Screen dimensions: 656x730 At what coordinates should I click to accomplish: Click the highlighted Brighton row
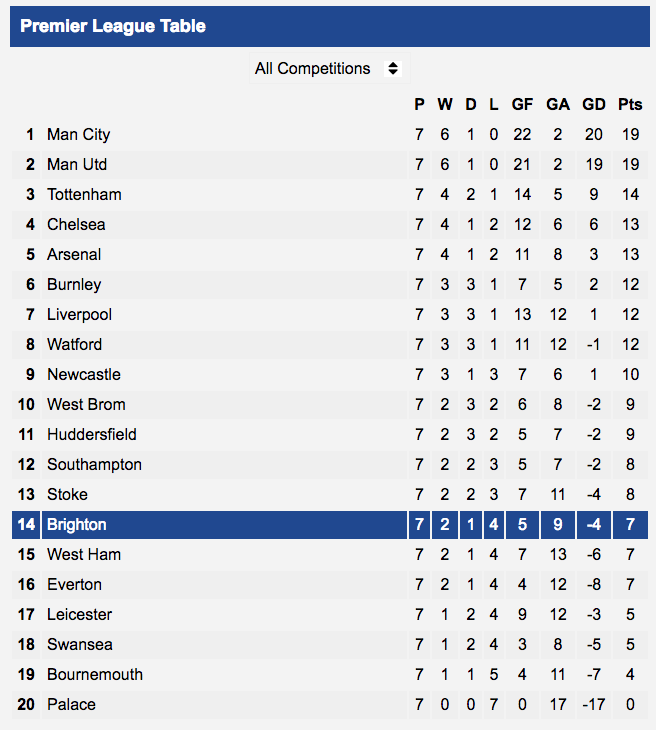click(330, 525)
